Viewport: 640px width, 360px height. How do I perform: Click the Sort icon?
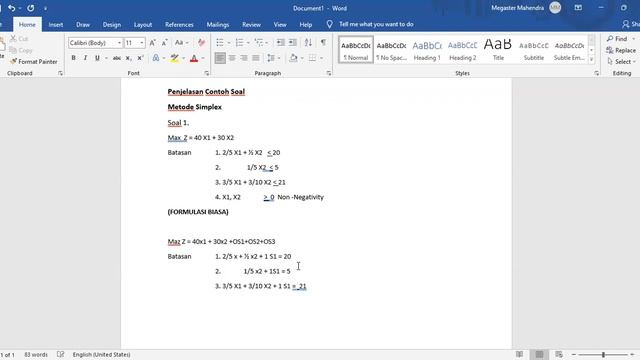(x=308, y=42)
